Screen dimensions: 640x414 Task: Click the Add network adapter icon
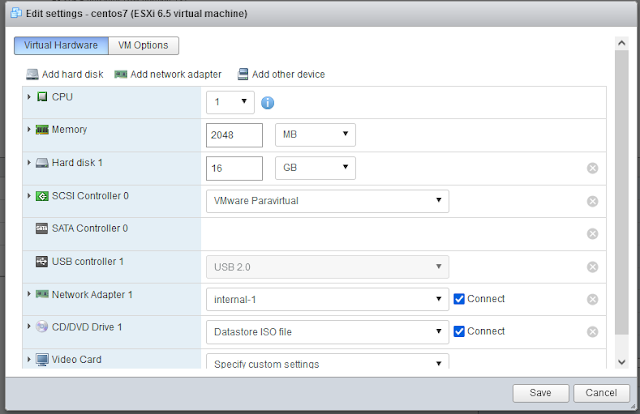(x=121, y=74)
